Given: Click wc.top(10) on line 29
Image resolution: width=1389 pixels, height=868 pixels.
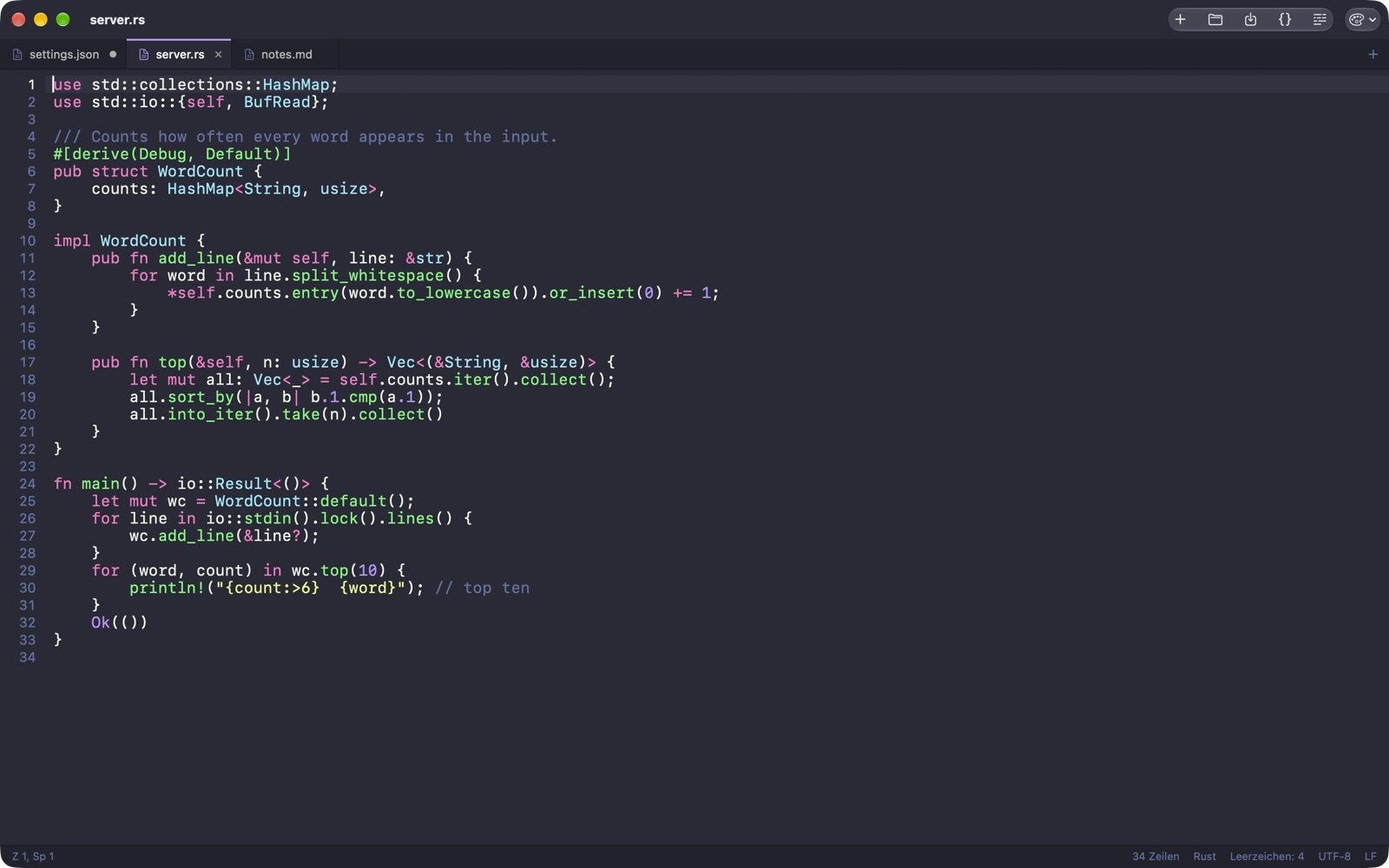Looking at the screenshot, I should point(339,570).
